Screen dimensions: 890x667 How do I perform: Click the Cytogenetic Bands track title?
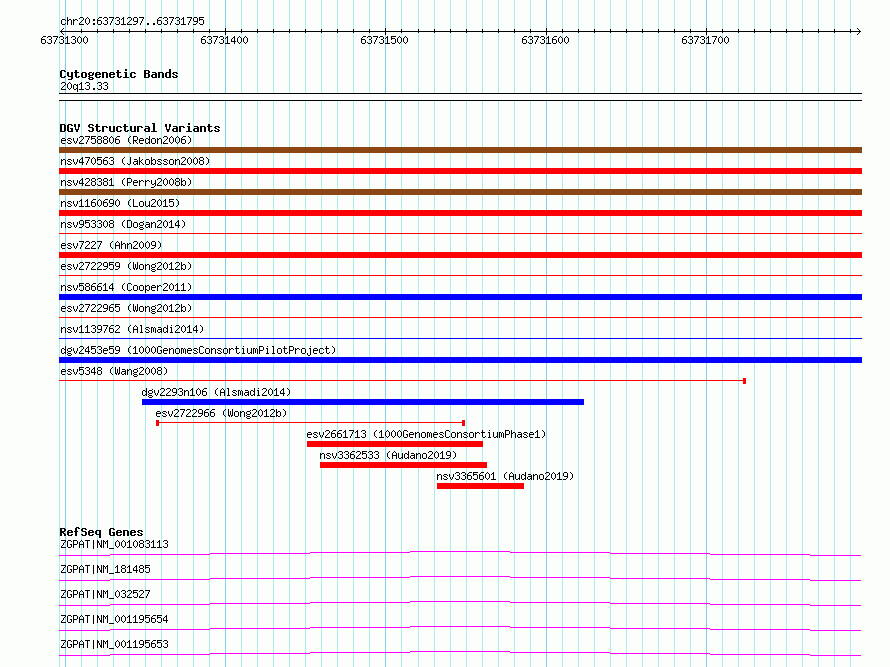tap(119, 74)
